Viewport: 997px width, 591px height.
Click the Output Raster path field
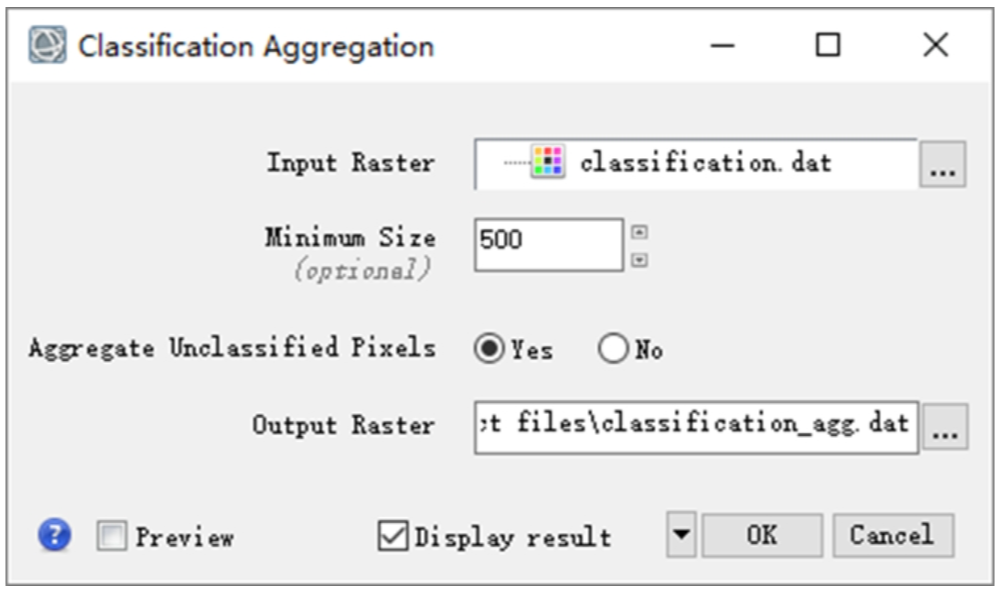695,425
